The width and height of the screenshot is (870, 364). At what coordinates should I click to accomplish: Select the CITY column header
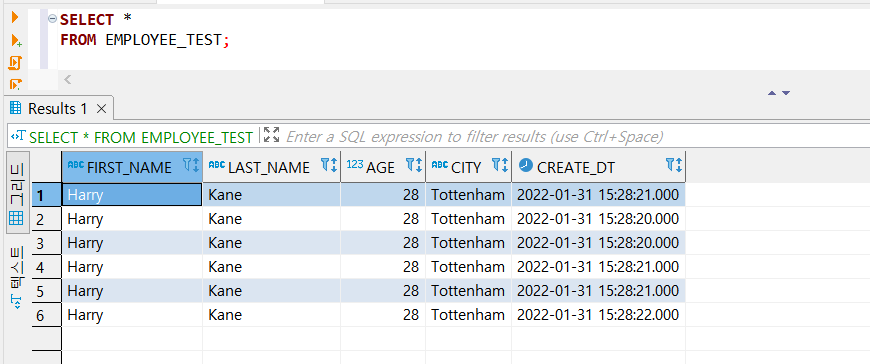click(468, 166)
